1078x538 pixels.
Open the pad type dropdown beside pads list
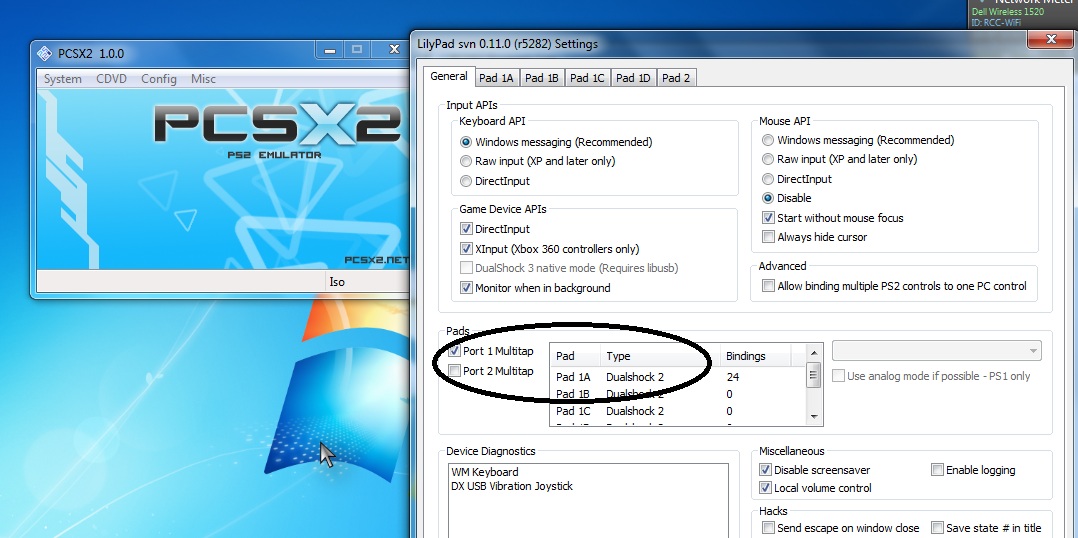tap(936, 351)
